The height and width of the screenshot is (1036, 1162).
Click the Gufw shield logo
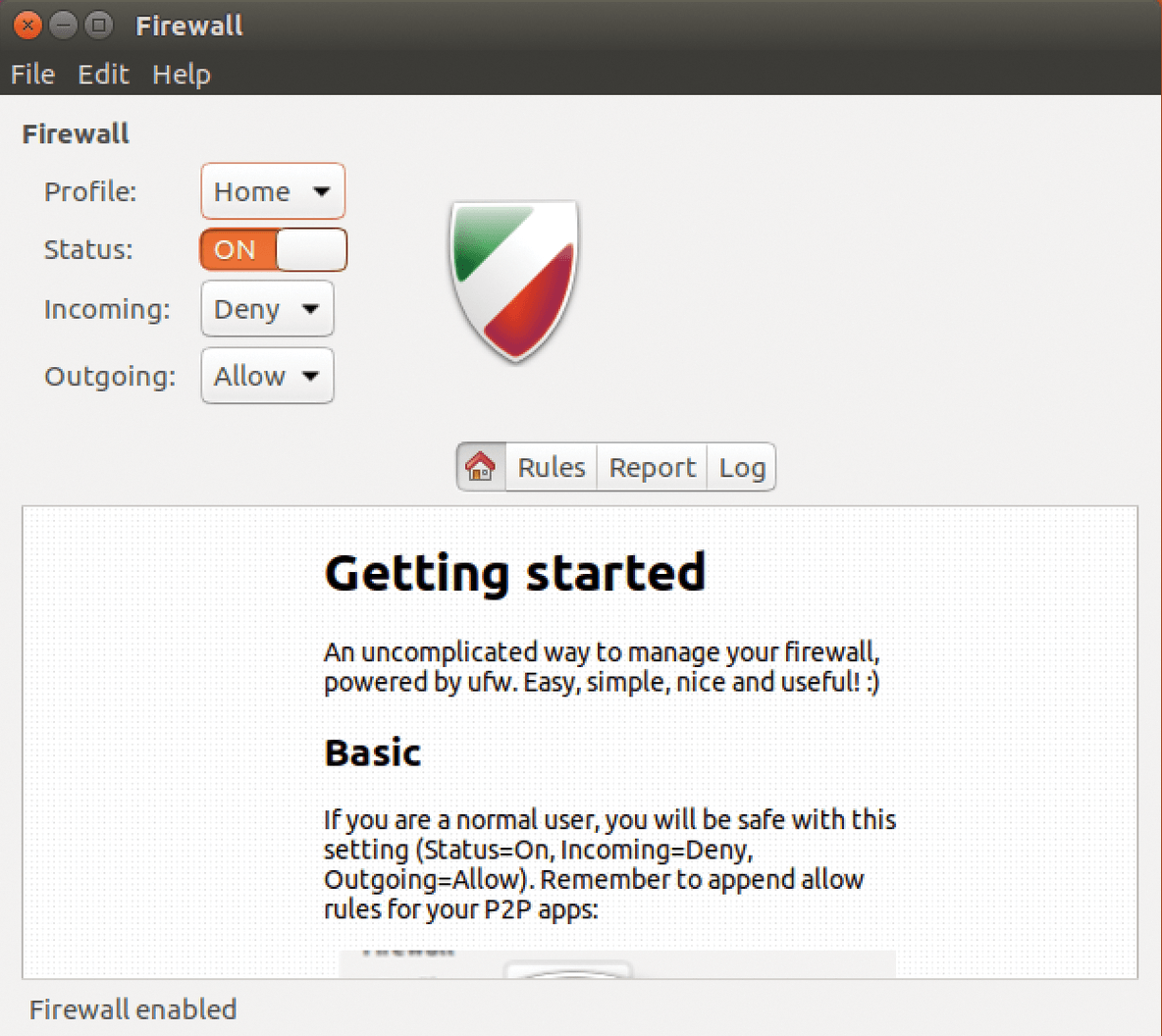tap(514, 282)
